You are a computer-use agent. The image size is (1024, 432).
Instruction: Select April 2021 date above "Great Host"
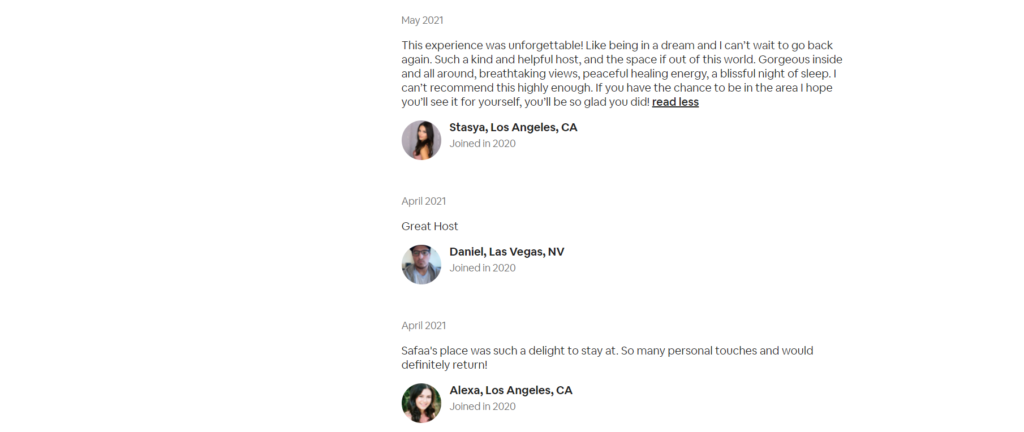(x=424, y=201)
